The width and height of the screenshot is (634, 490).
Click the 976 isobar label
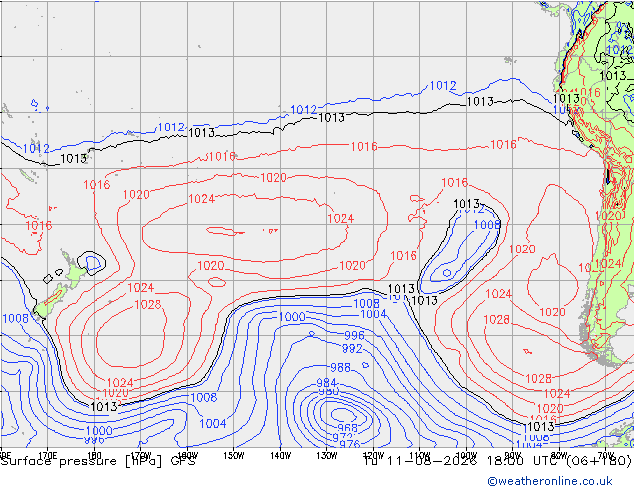tap(350, 444)
